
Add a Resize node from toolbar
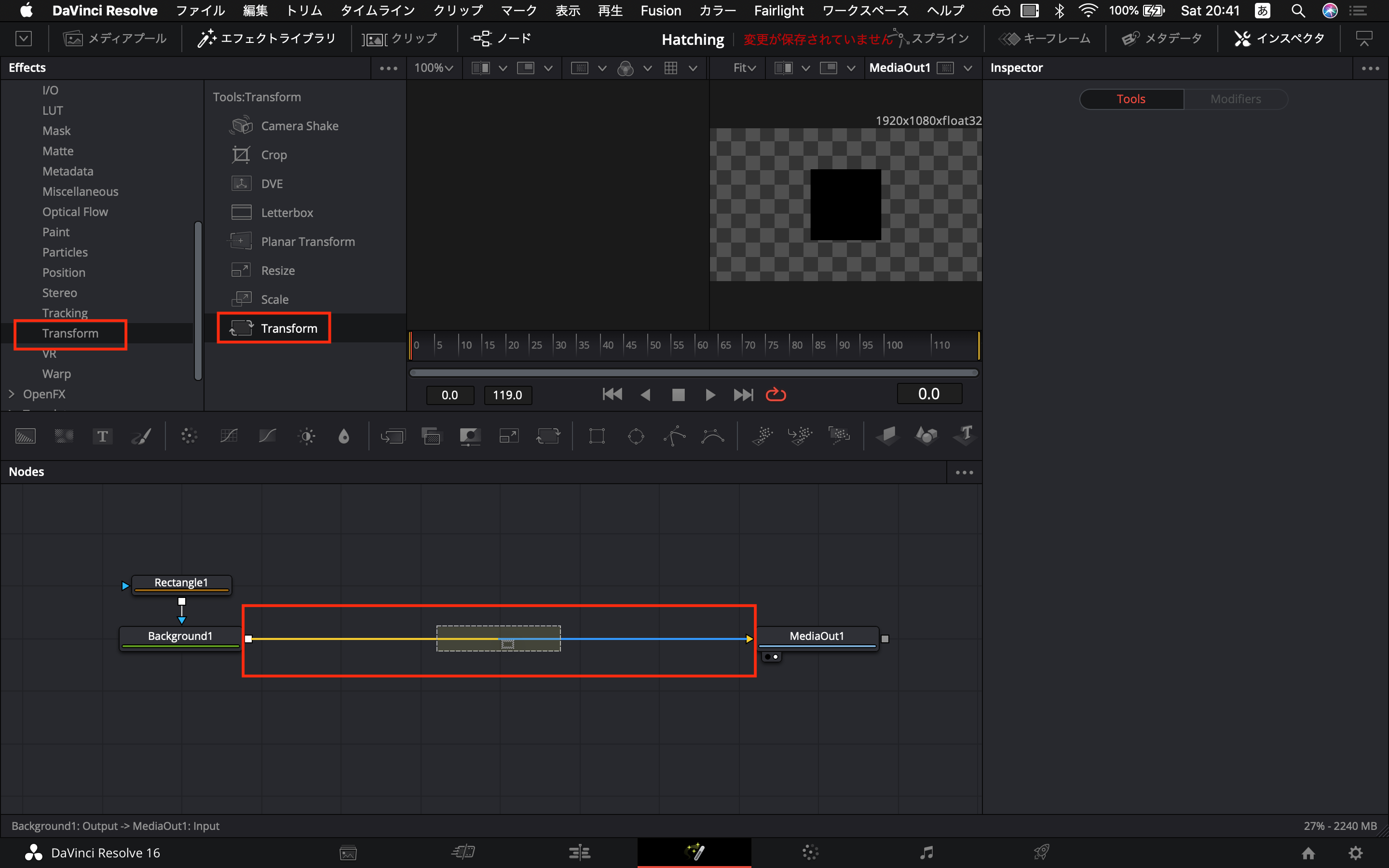(x=509, y=436)
